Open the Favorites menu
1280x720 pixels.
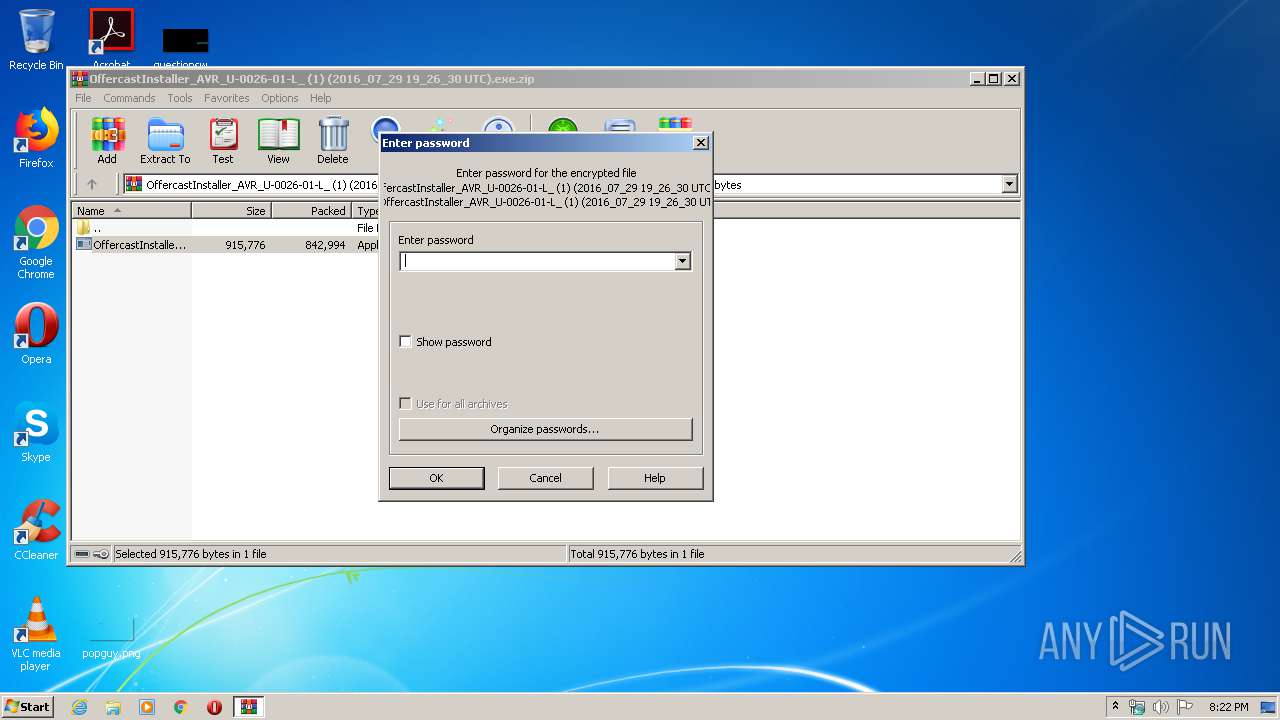(x=227, y=98)
